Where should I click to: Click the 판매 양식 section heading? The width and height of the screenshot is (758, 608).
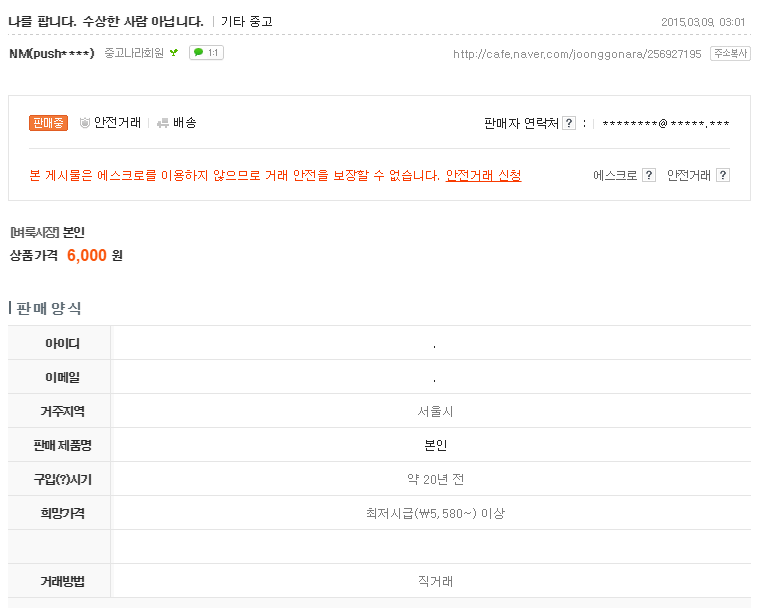[x=48, y=308]
